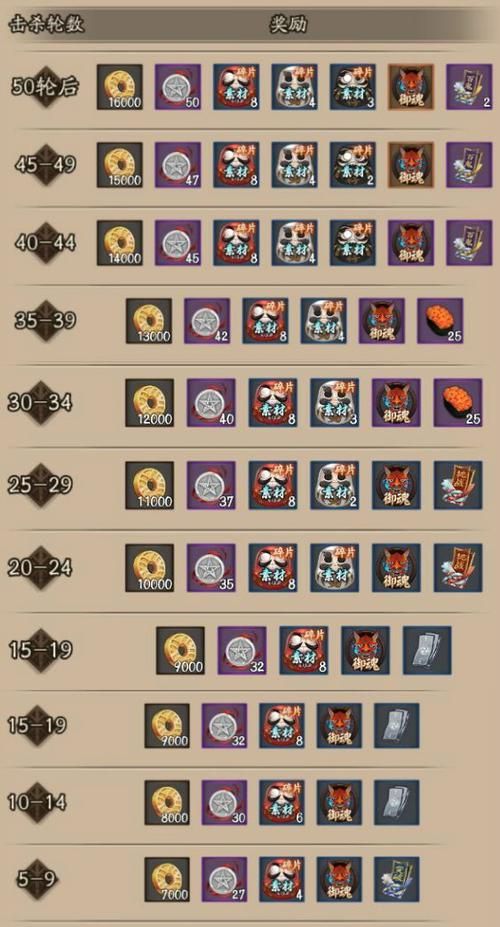Open the soul mask icon in the 50轮后 row
500x927 pixels.
[411, 87]
